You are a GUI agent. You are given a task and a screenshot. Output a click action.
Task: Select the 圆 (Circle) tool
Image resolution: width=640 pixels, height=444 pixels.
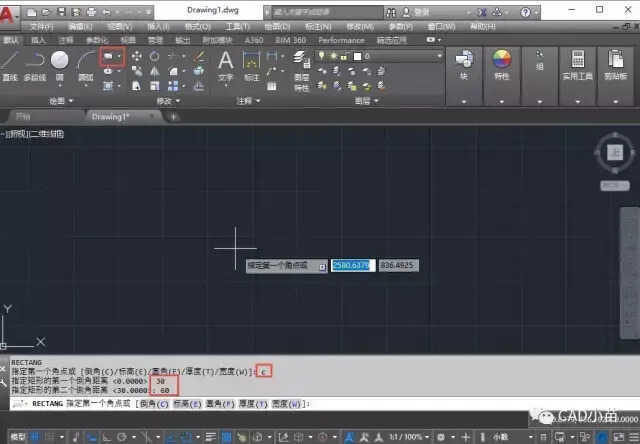(60, 65)
